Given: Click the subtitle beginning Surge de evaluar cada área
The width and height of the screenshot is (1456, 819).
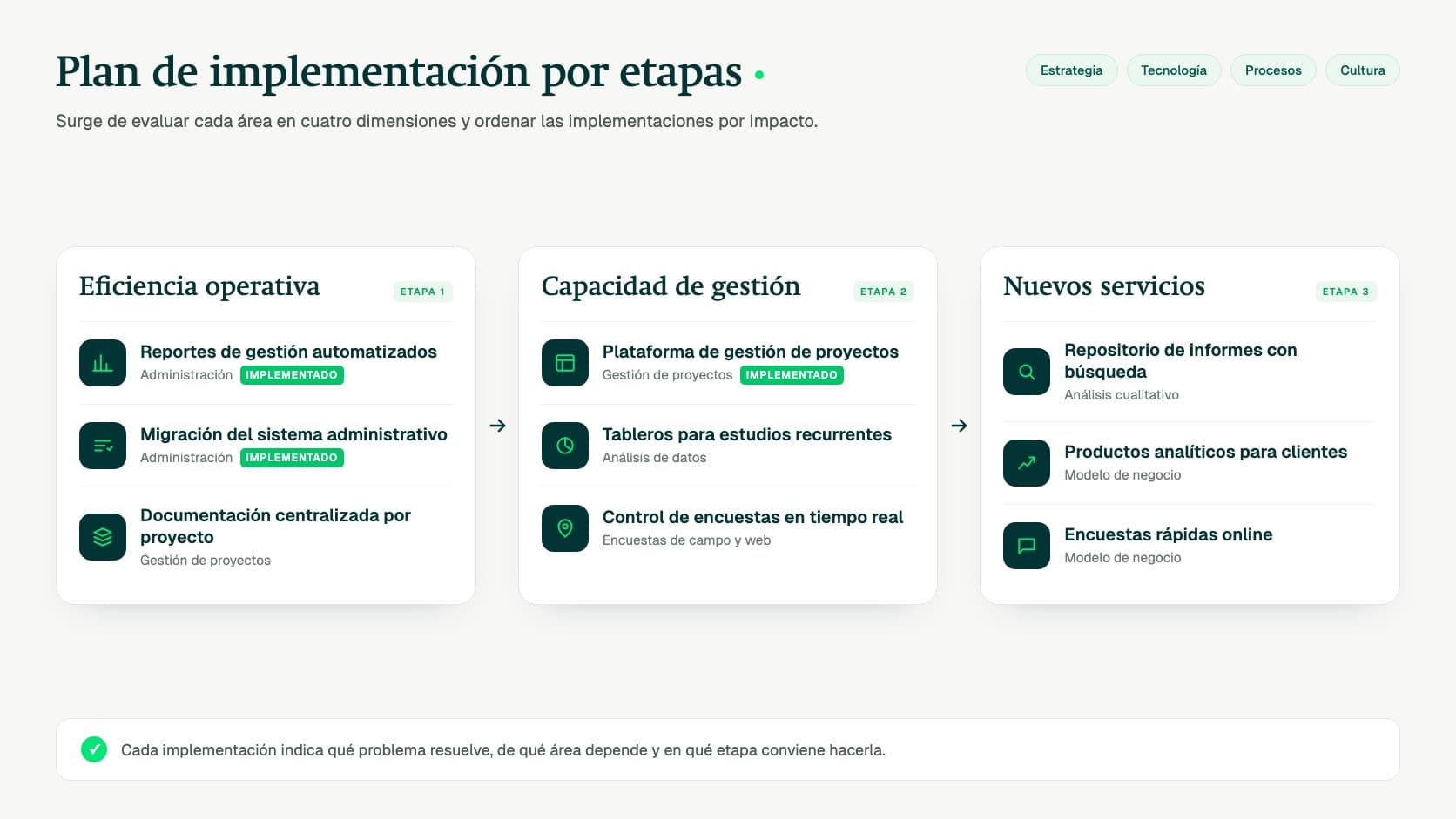Looking at the screenshot, I should coord(436,121).
